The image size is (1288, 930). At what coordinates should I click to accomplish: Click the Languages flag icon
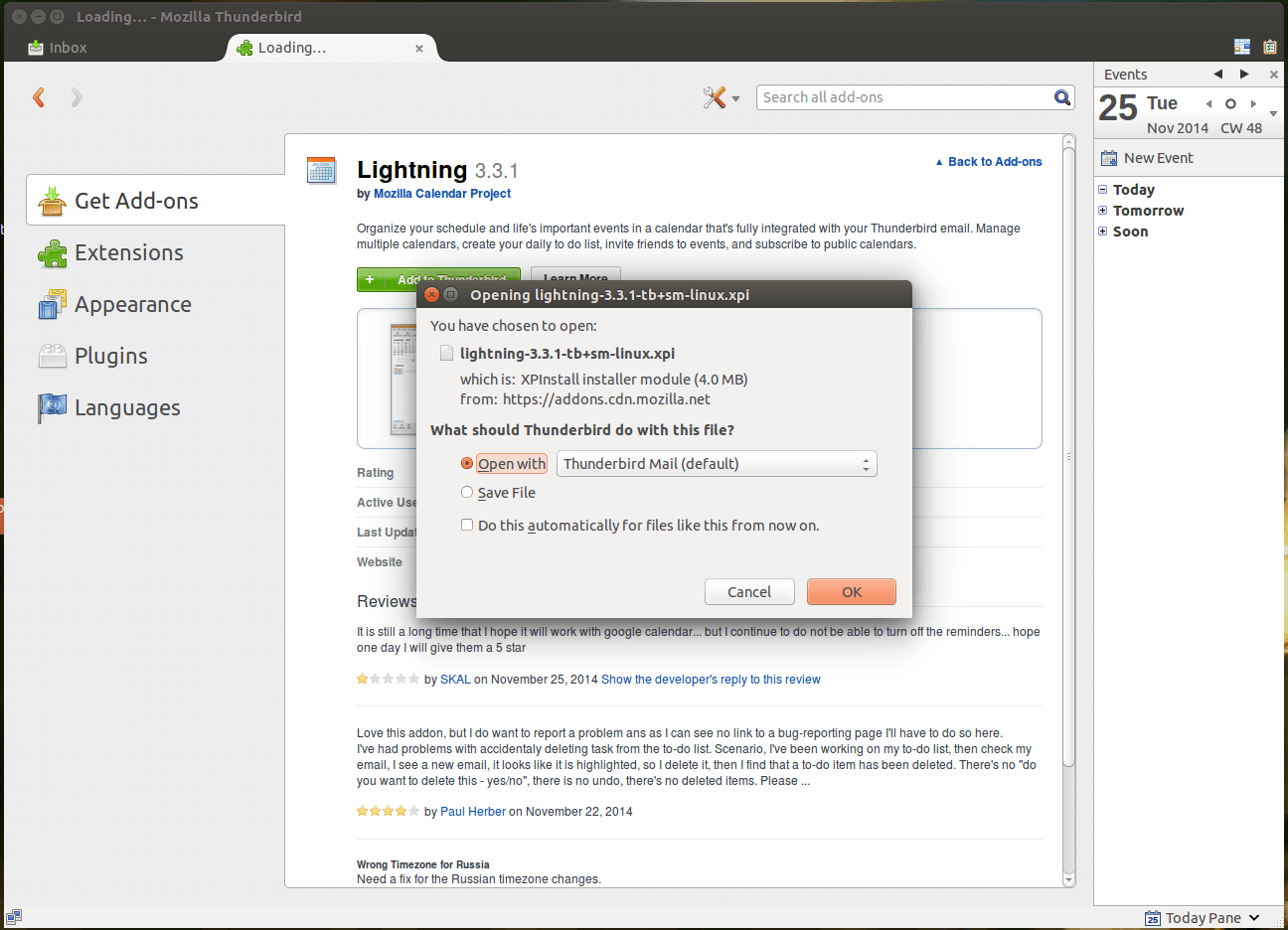pyautogui.click(x=52, y=407)
